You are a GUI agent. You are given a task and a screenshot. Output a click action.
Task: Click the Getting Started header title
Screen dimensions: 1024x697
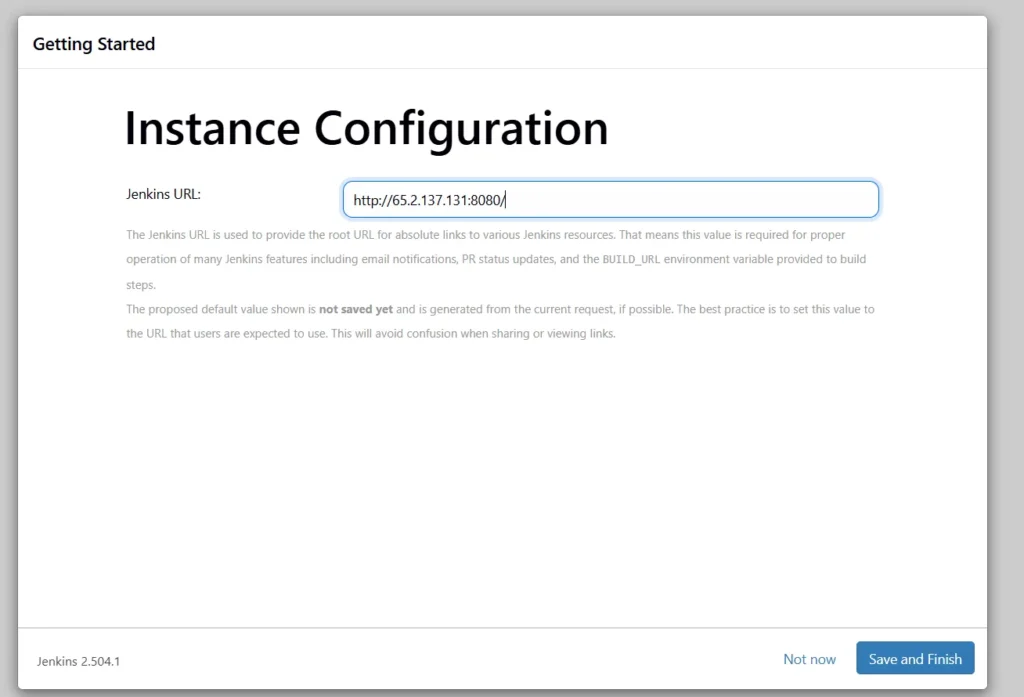coord(94,44)
